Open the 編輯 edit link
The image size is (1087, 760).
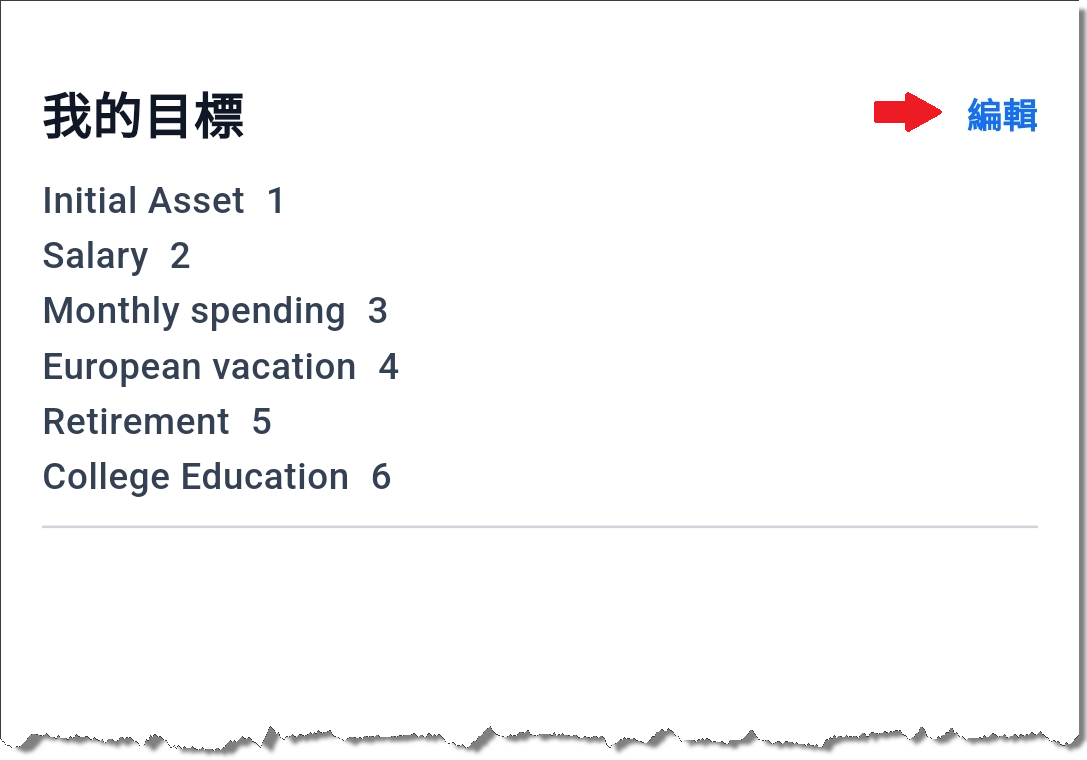[x=1002, y=114]
